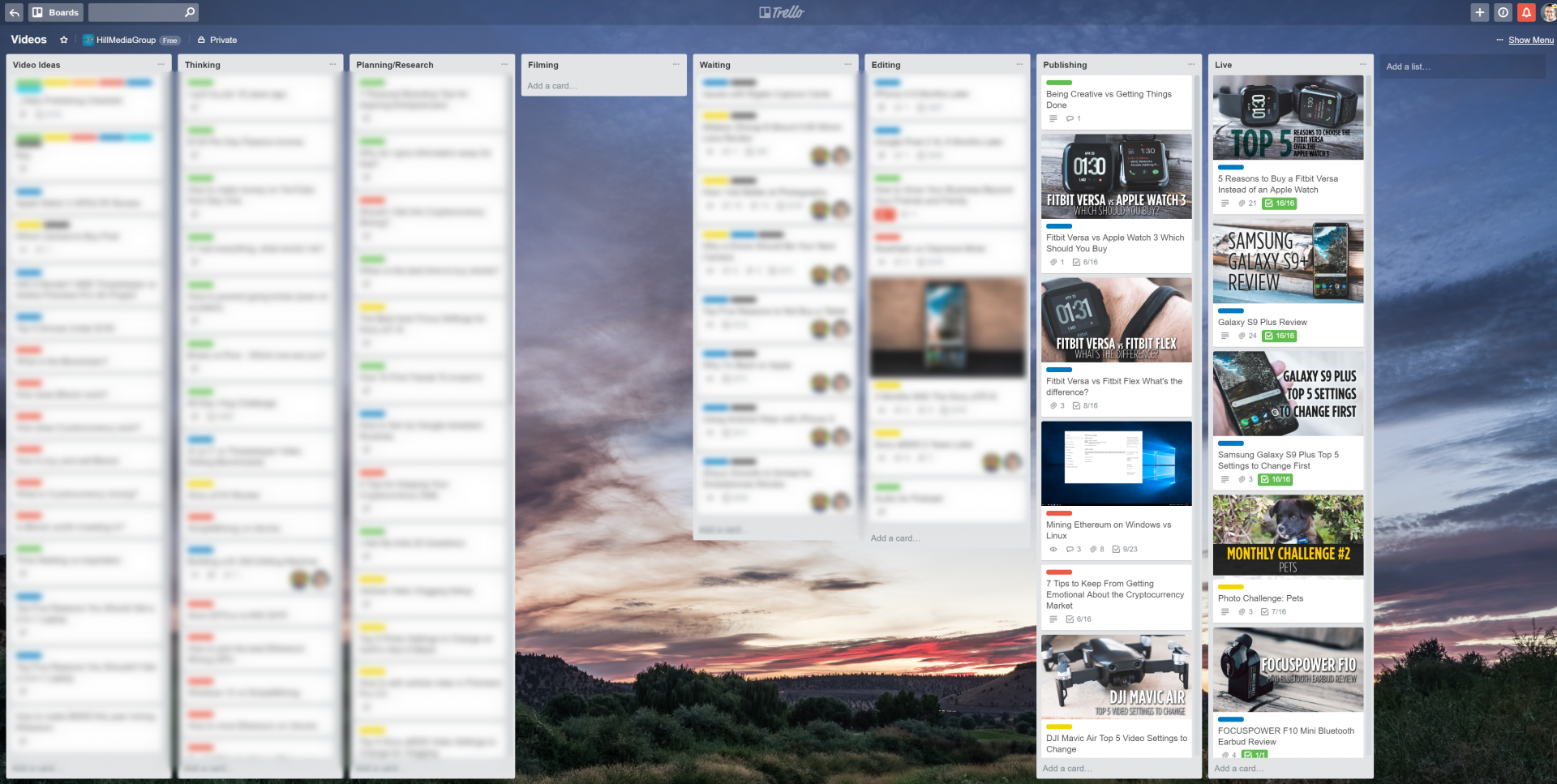Image resolution: width=1557 pixels, height=784 pixels.
Task: Open the Filming list actions menu
Action: click(x=676, y=64)
